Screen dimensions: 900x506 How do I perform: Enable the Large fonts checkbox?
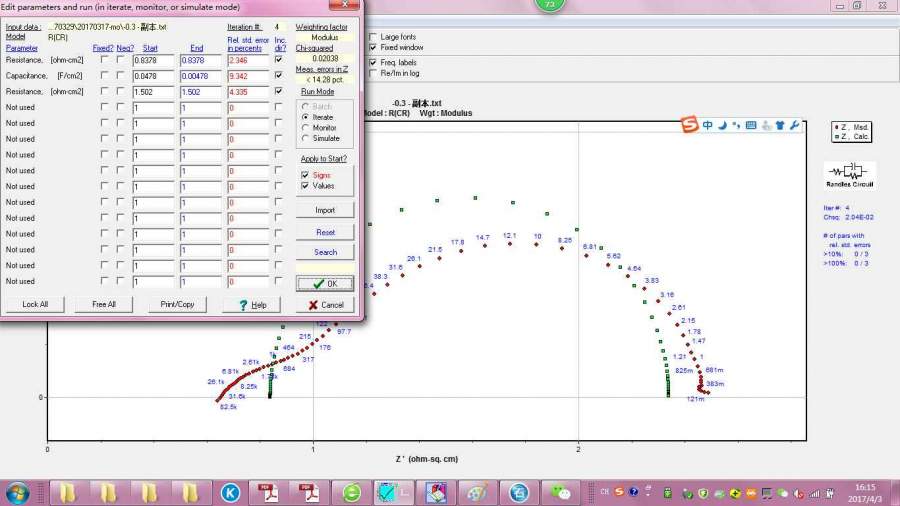pyautogui.click(x=373, y=37)
